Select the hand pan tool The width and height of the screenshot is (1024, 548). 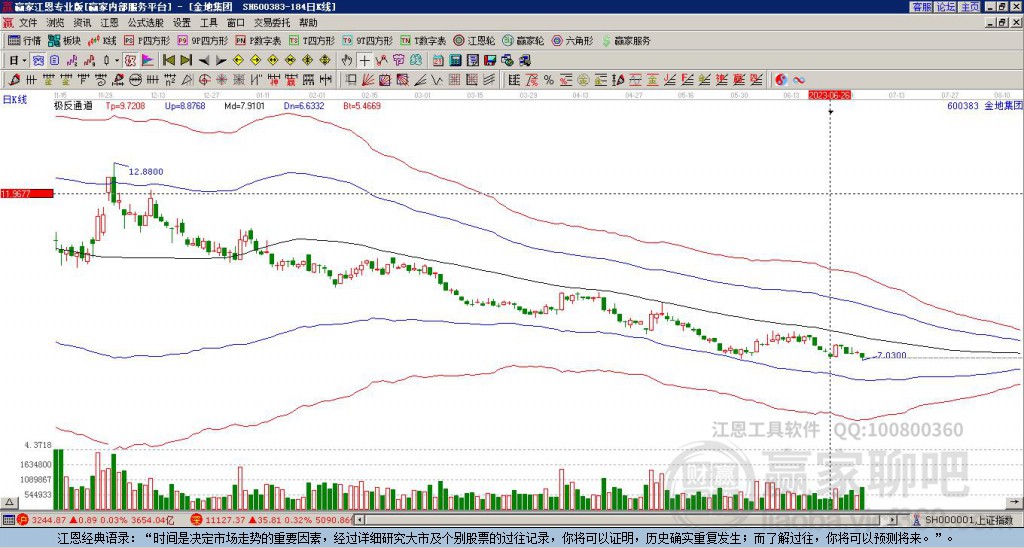click(347, 61)
